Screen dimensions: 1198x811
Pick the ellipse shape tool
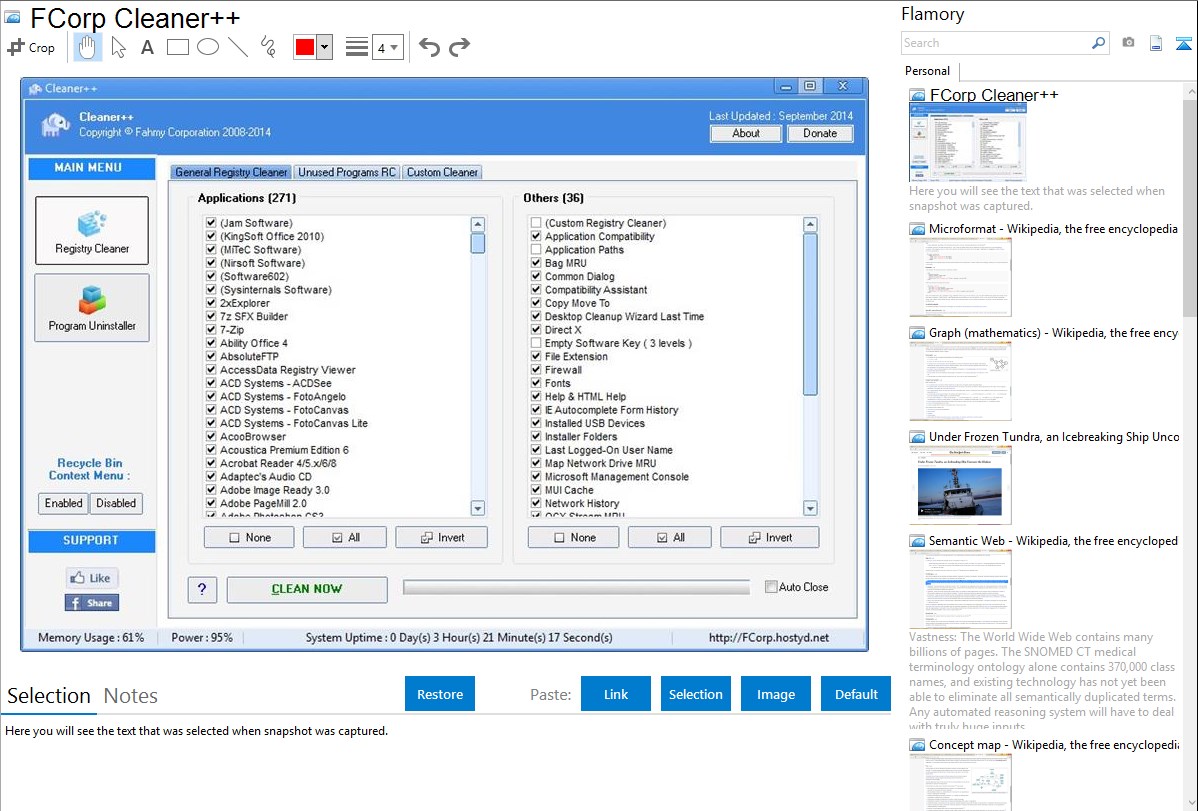pos(208,47)
